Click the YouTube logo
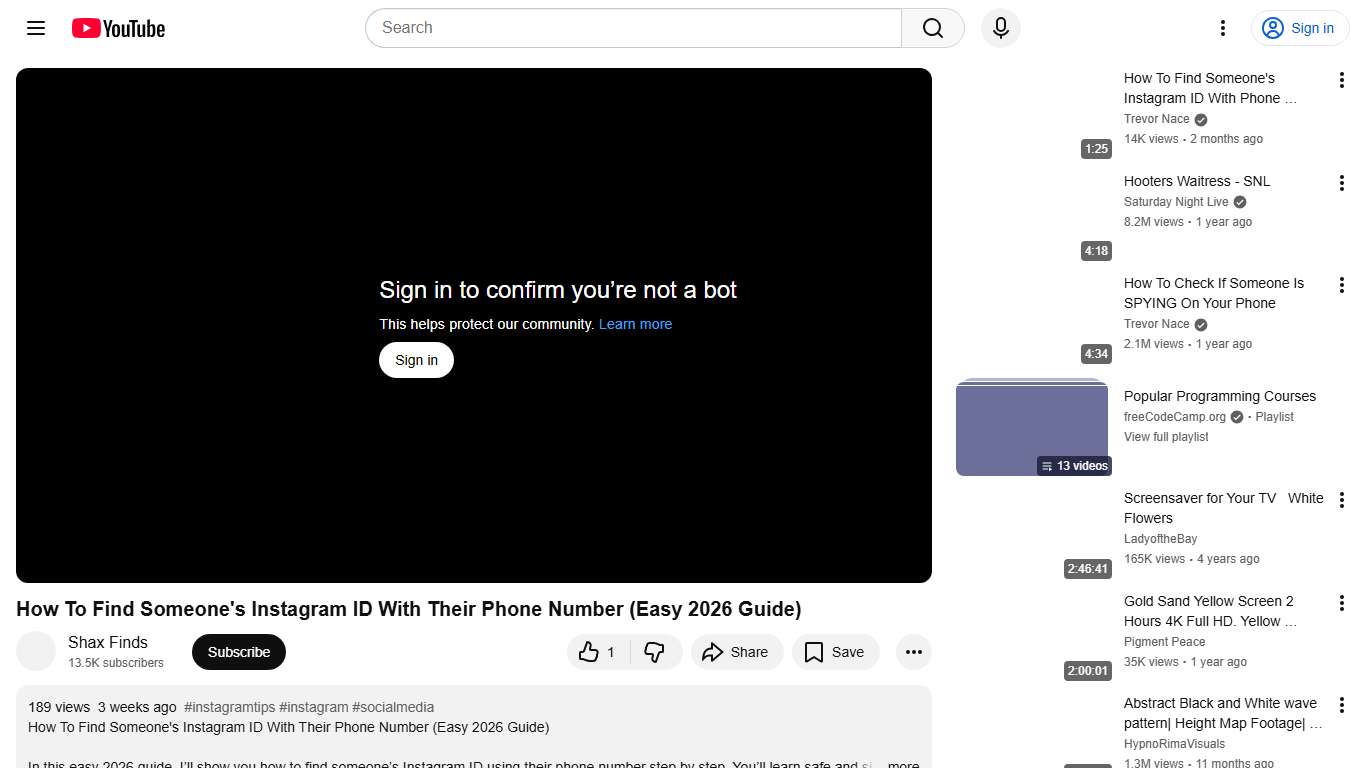1366x768 pixels. click(117, 28)
